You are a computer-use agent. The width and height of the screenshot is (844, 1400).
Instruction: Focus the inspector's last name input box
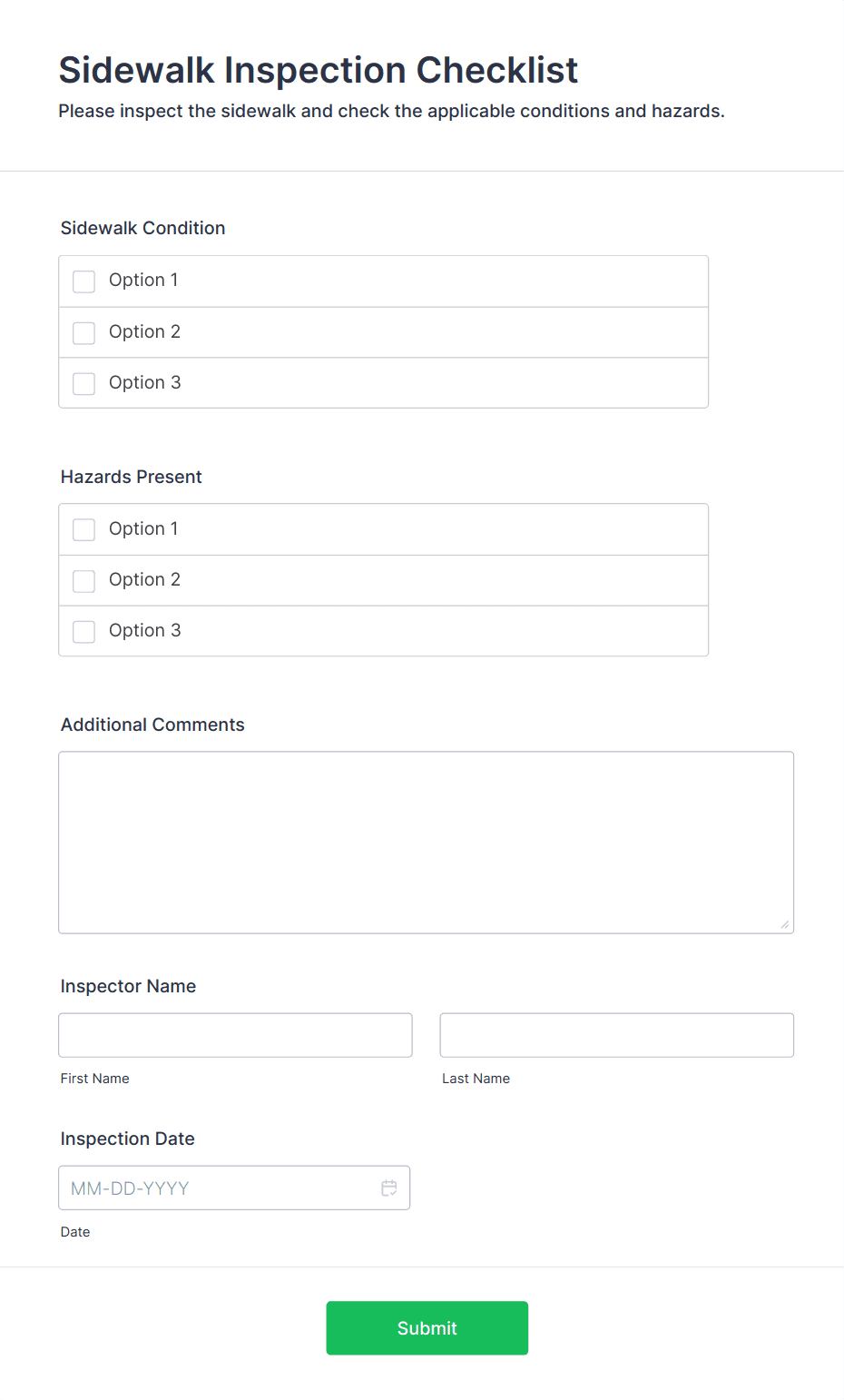tap(616, 1035)
